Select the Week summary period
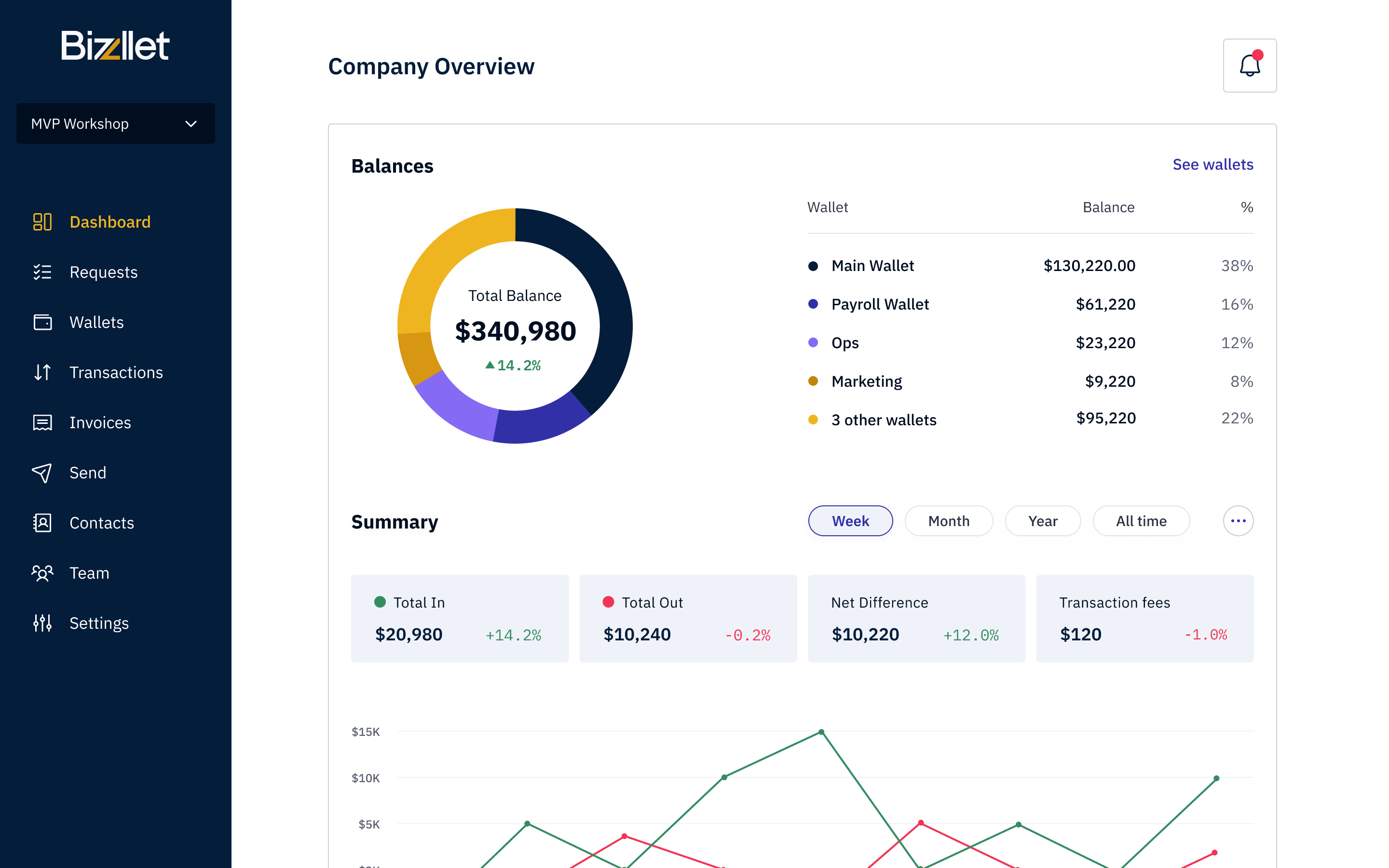This screenshot has height=868, width=1389. (850, 521)
